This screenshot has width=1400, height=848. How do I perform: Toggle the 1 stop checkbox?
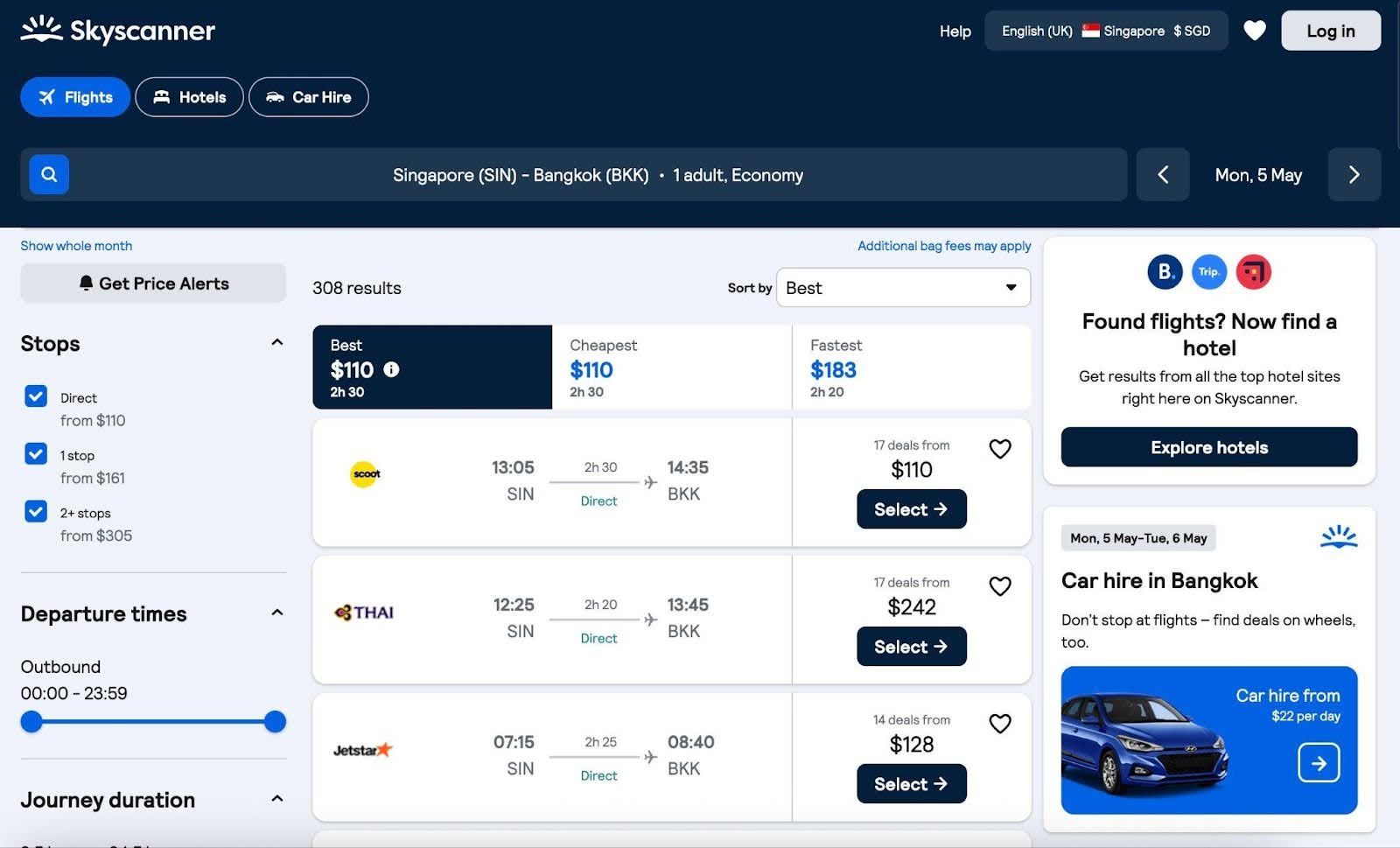pos(36,454)
